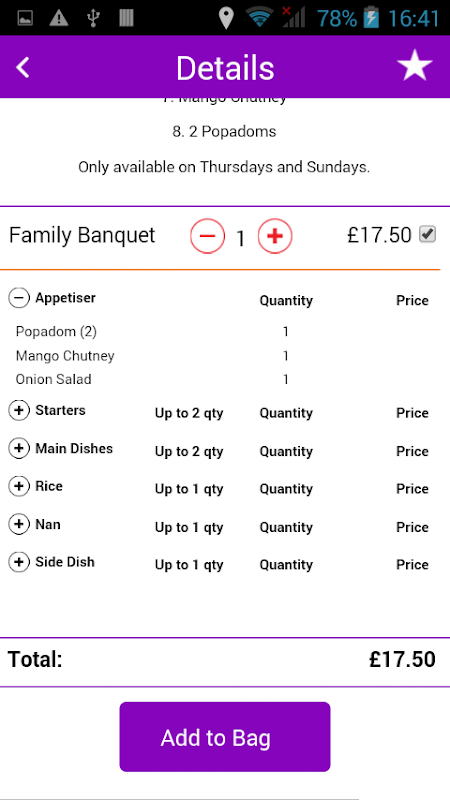Select the Mango Chutney item row
This screenshot has width=450, height=800.
click(x=225, y=356)
